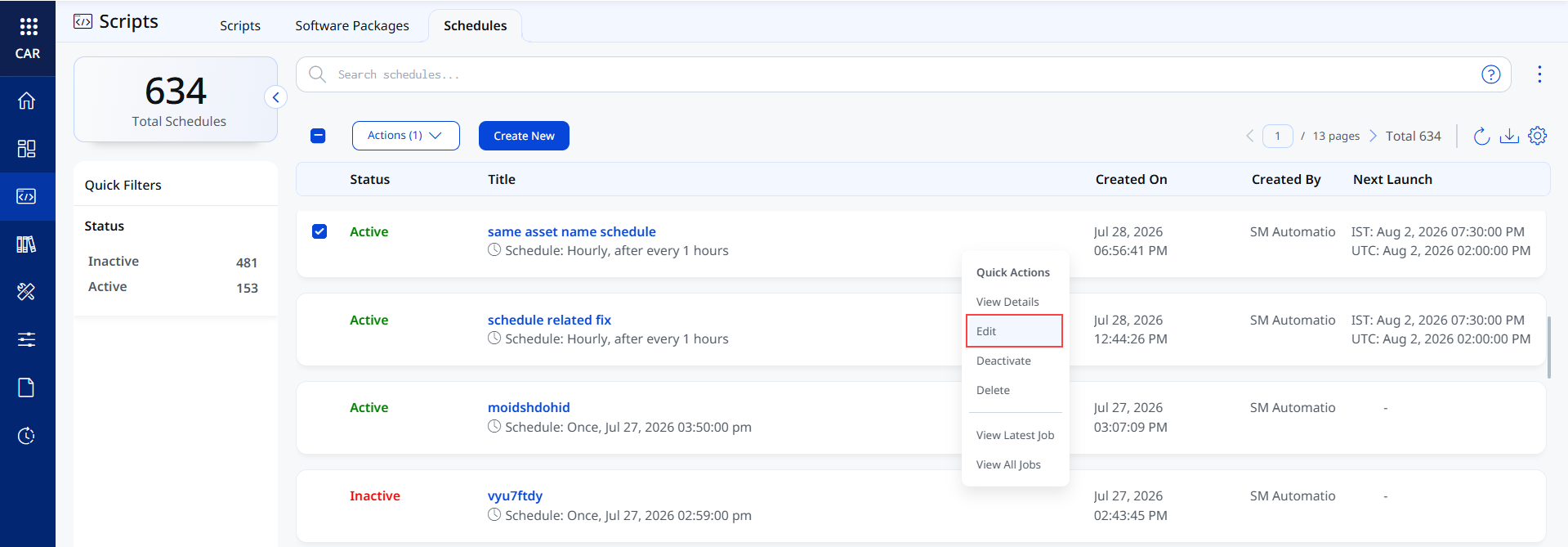Go to Home in the sidebar

27,101
